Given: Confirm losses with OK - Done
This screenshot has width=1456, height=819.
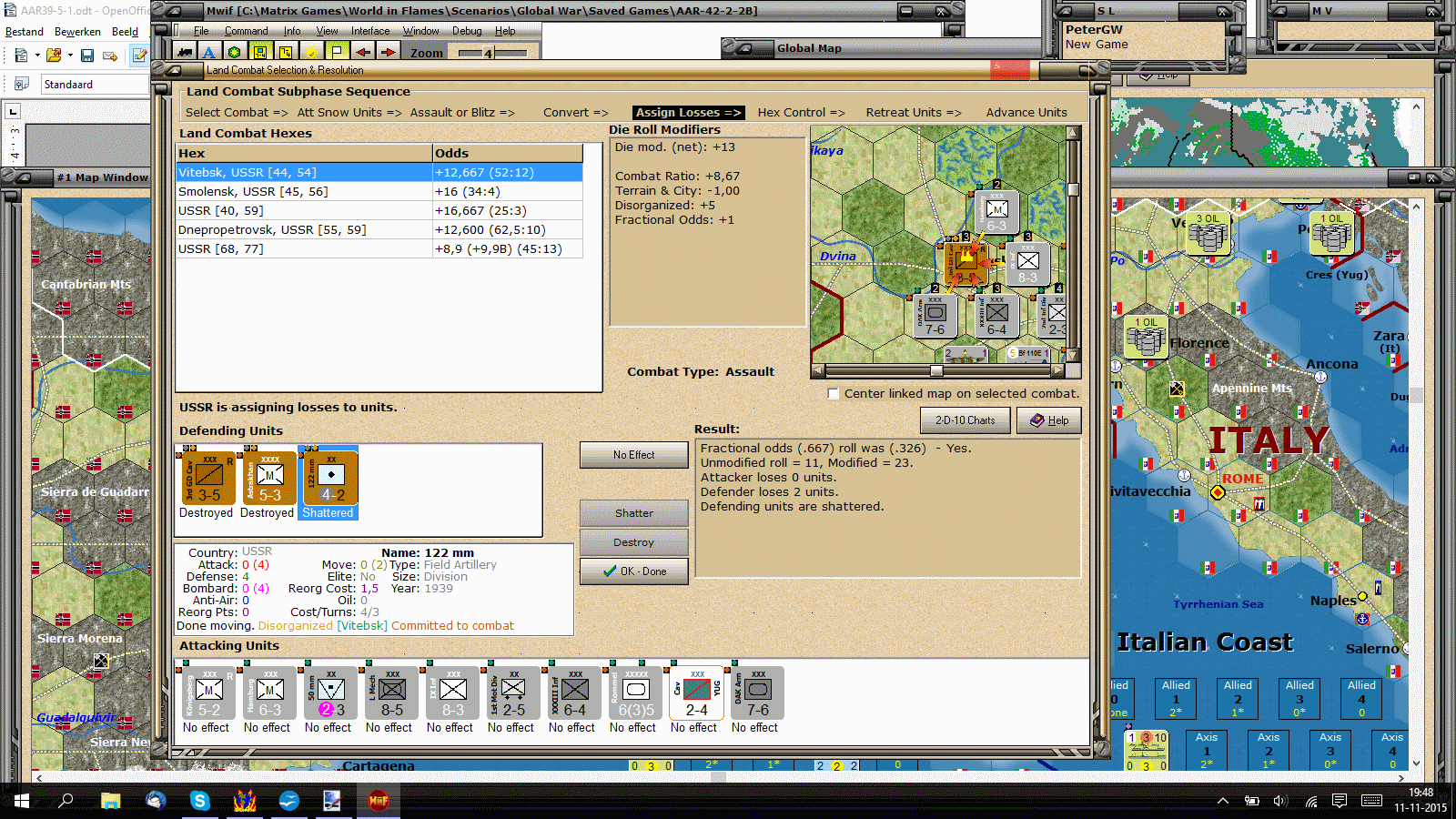Looking at the screenshot, I should coord(633,571).
